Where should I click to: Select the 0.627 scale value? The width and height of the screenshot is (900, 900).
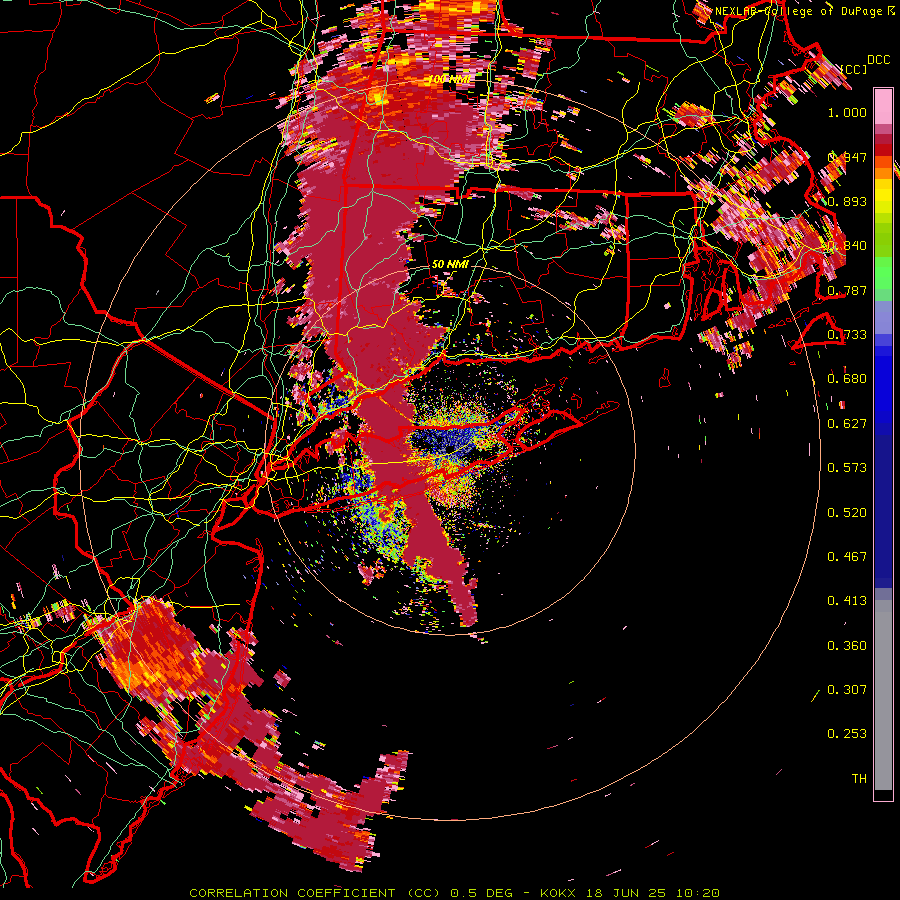tap(847, 424)
